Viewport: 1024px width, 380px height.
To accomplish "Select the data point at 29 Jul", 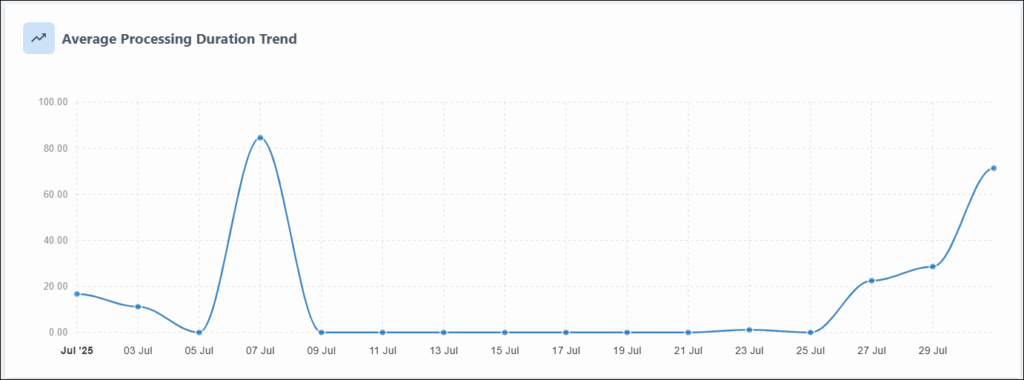I will pyautogui.click(x=933, y=266).
